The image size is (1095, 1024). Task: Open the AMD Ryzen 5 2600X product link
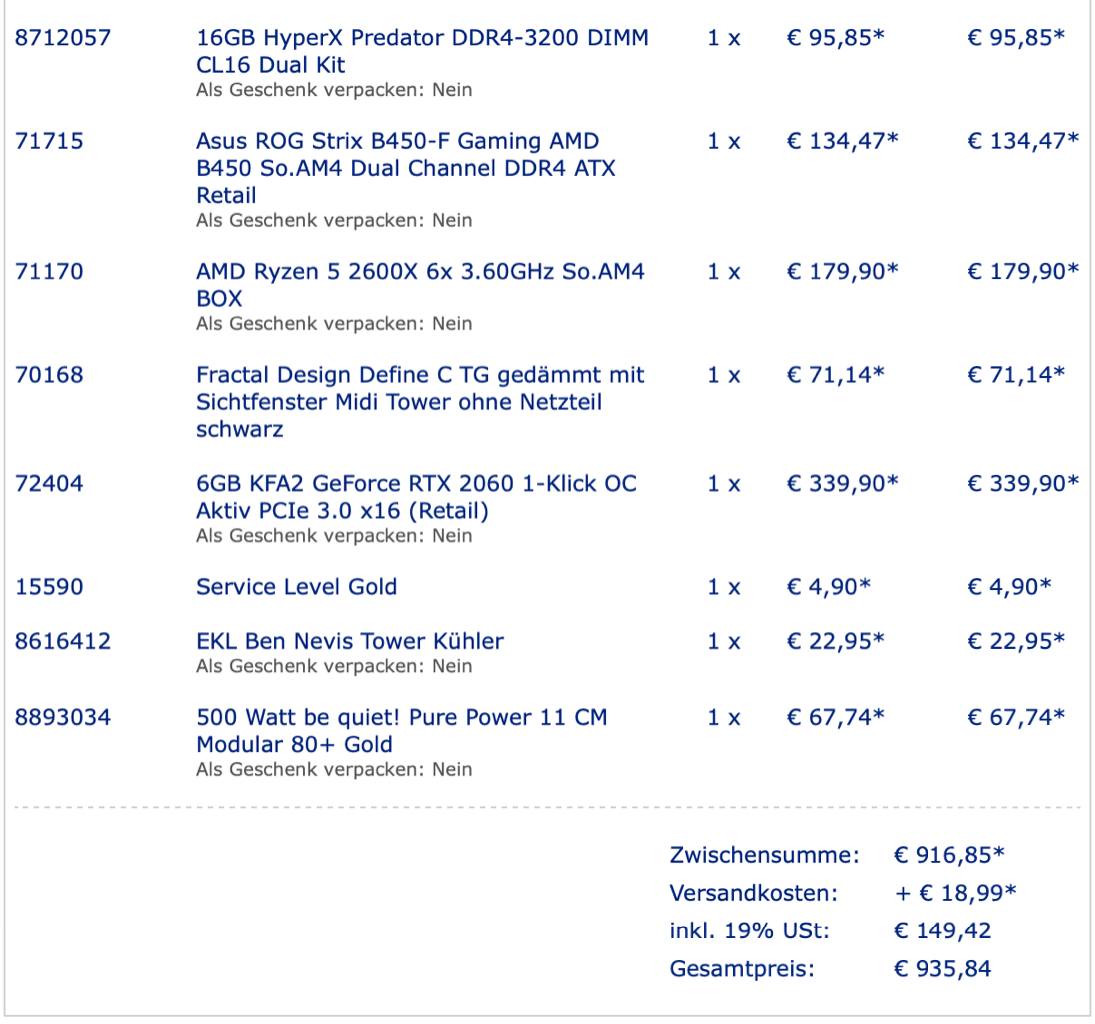tap(420, 285)
